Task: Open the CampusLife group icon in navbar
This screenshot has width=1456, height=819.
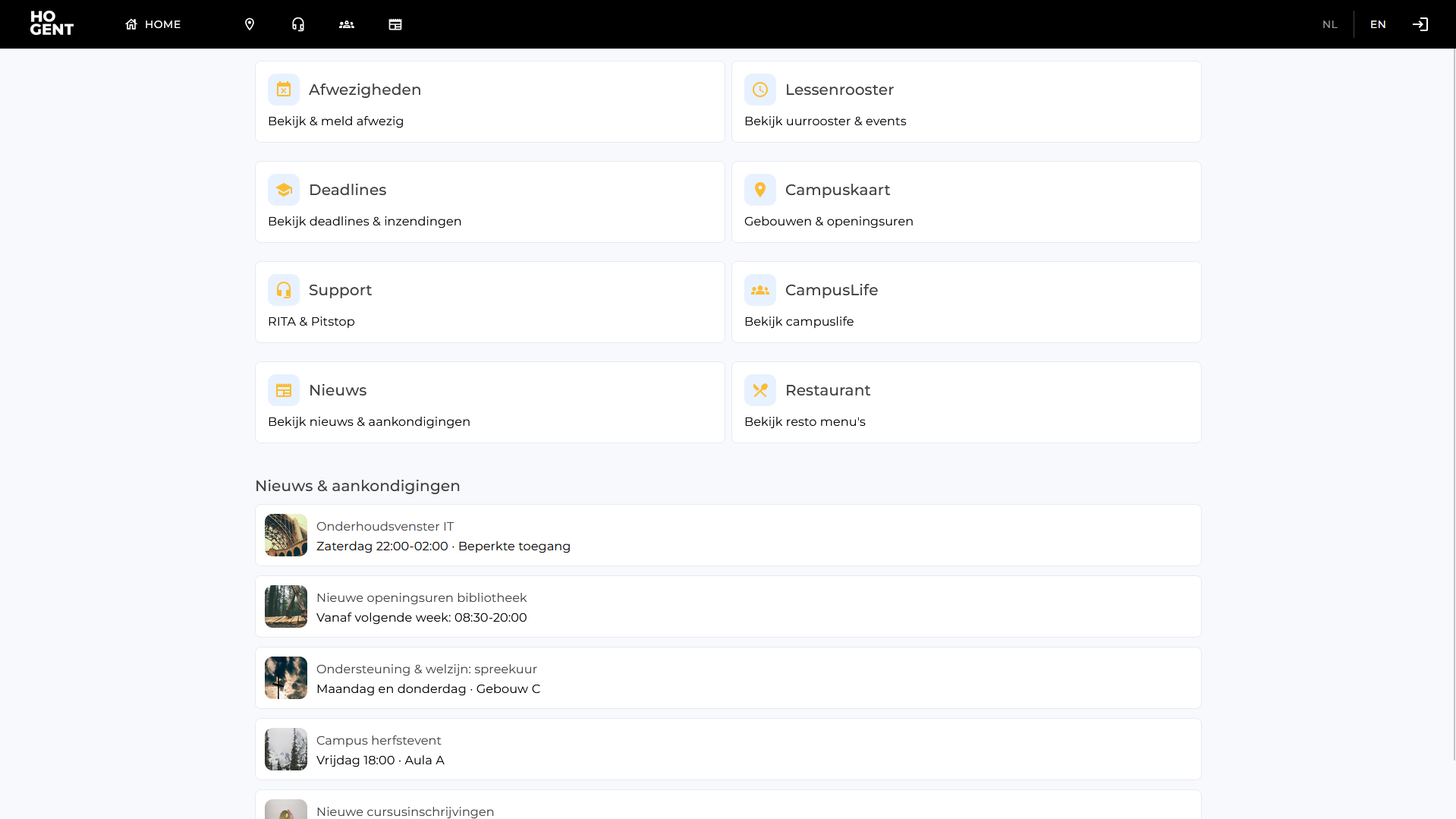Action: (x=347, y=24)
